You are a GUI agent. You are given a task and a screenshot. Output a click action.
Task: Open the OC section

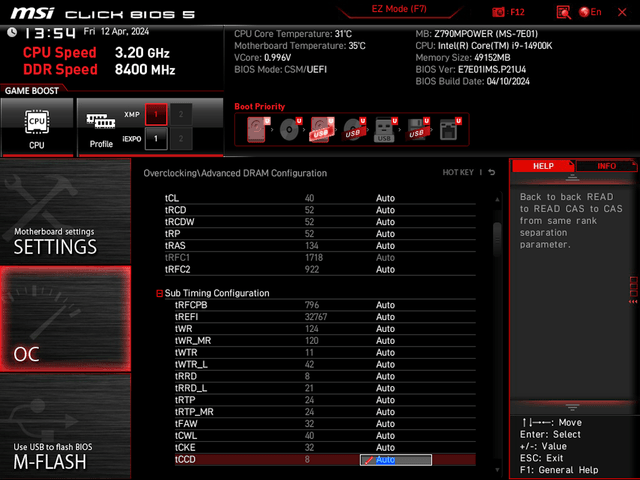65,319
